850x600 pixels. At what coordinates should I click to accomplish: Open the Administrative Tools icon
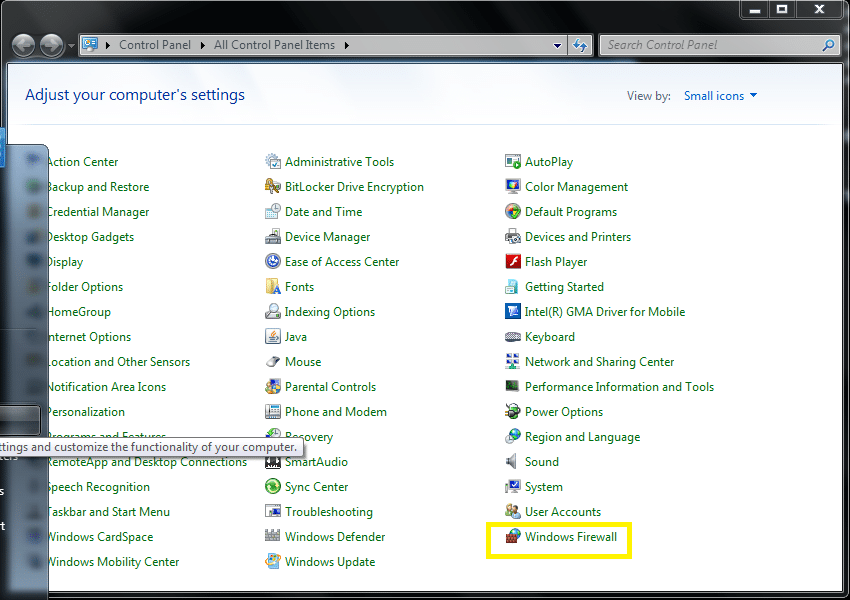tap(273, 162)
